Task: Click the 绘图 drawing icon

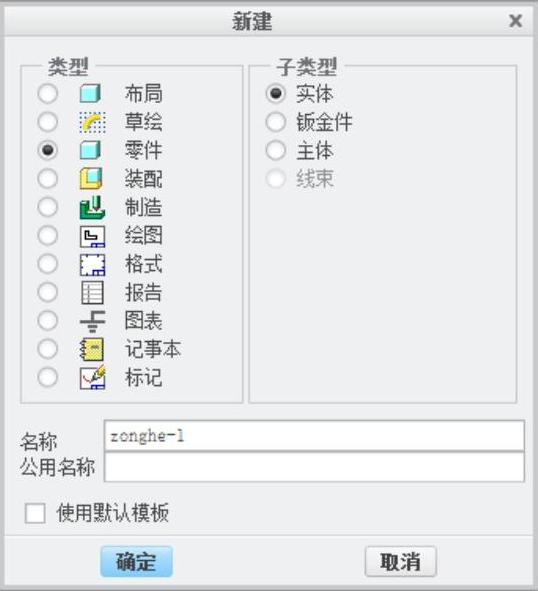Action: [92, 236]
